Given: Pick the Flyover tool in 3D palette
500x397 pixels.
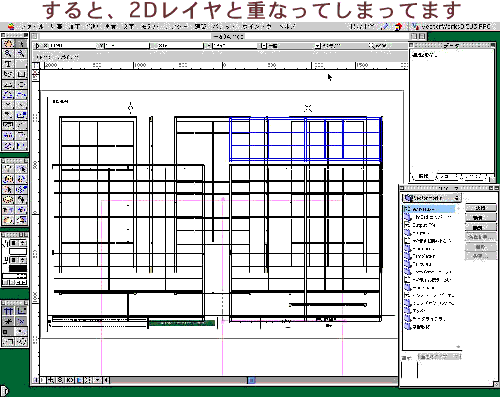Looking at the screenshot, I should (8, 179).
